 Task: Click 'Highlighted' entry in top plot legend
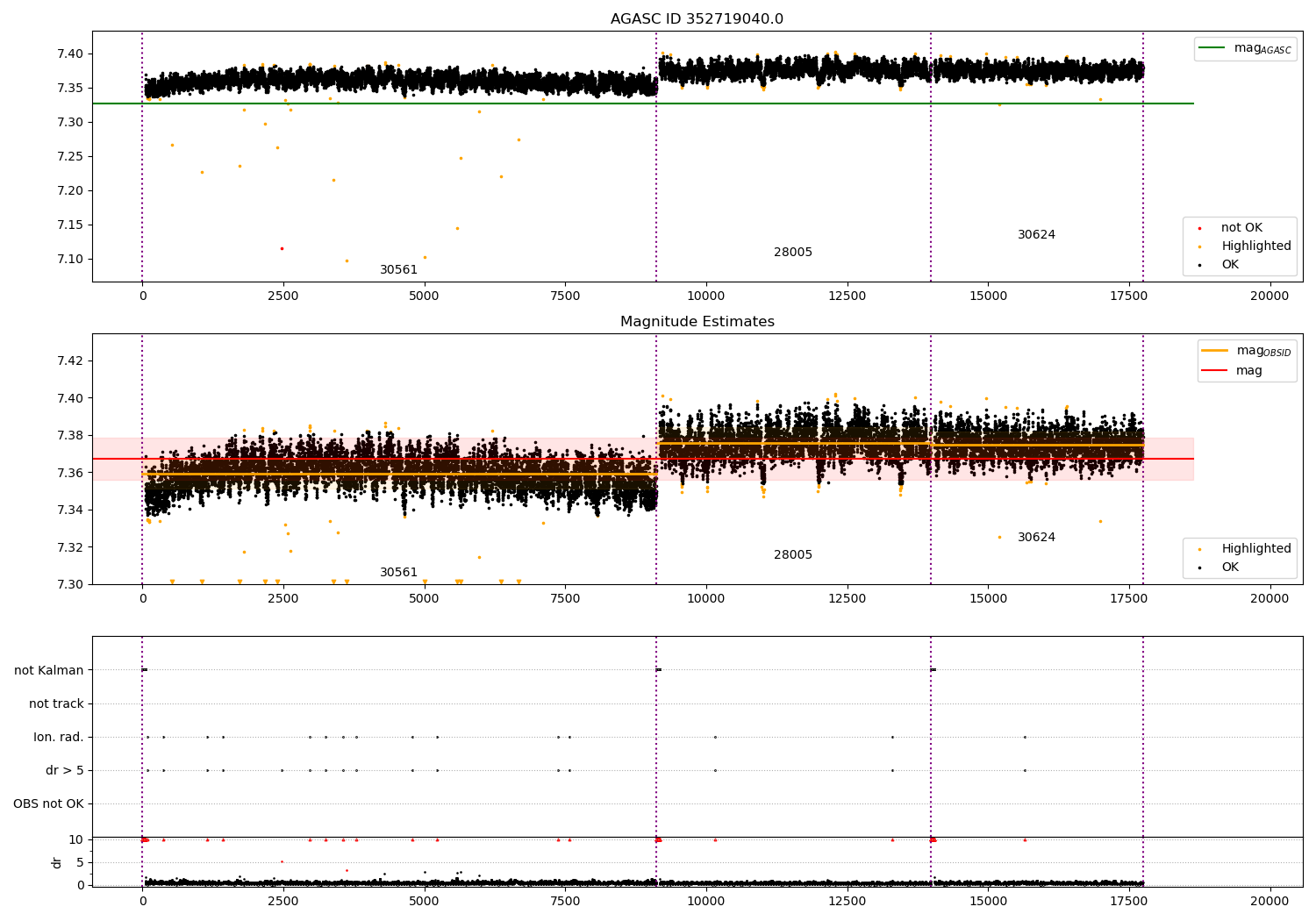(x=1256, y=246)
